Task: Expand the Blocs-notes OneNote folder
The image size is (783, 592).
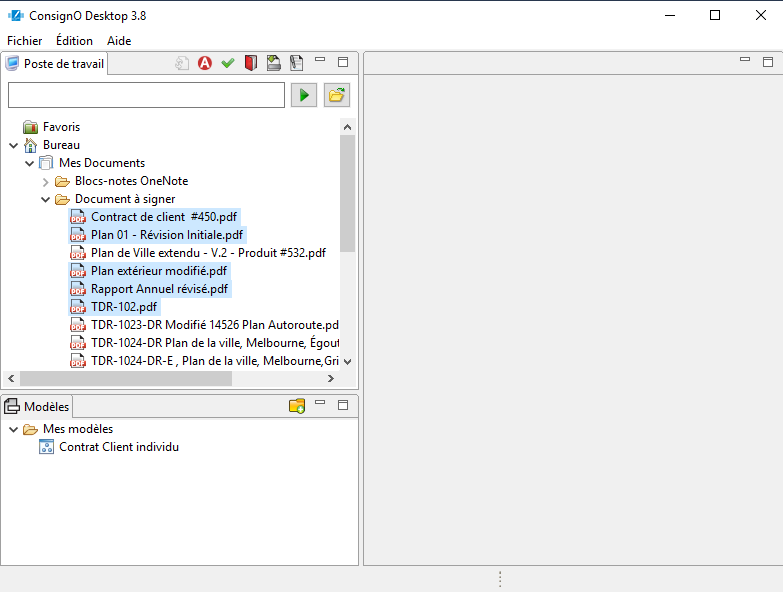Action: pos(45,181)
